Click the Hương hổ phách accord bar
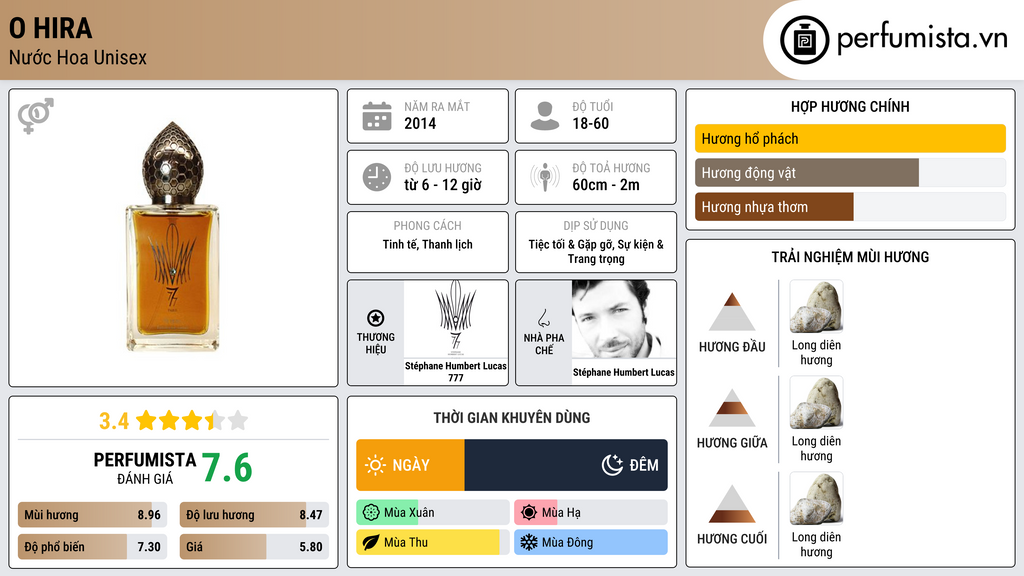This screenshot has height=576, width=1024. tap(850, 138)
